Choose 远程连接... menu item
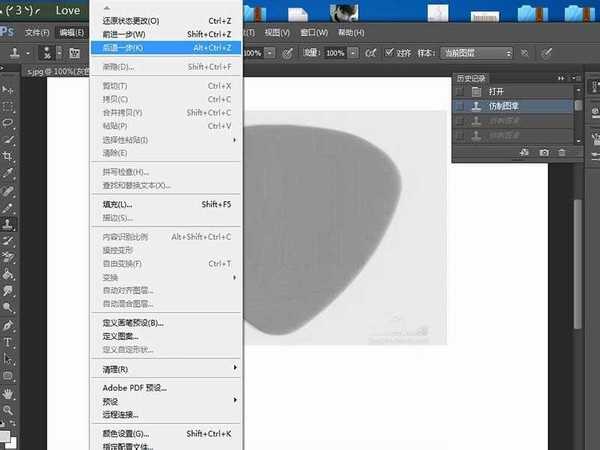Image resolution: width=600 pixels, height=450 pixels. (166, 414)
